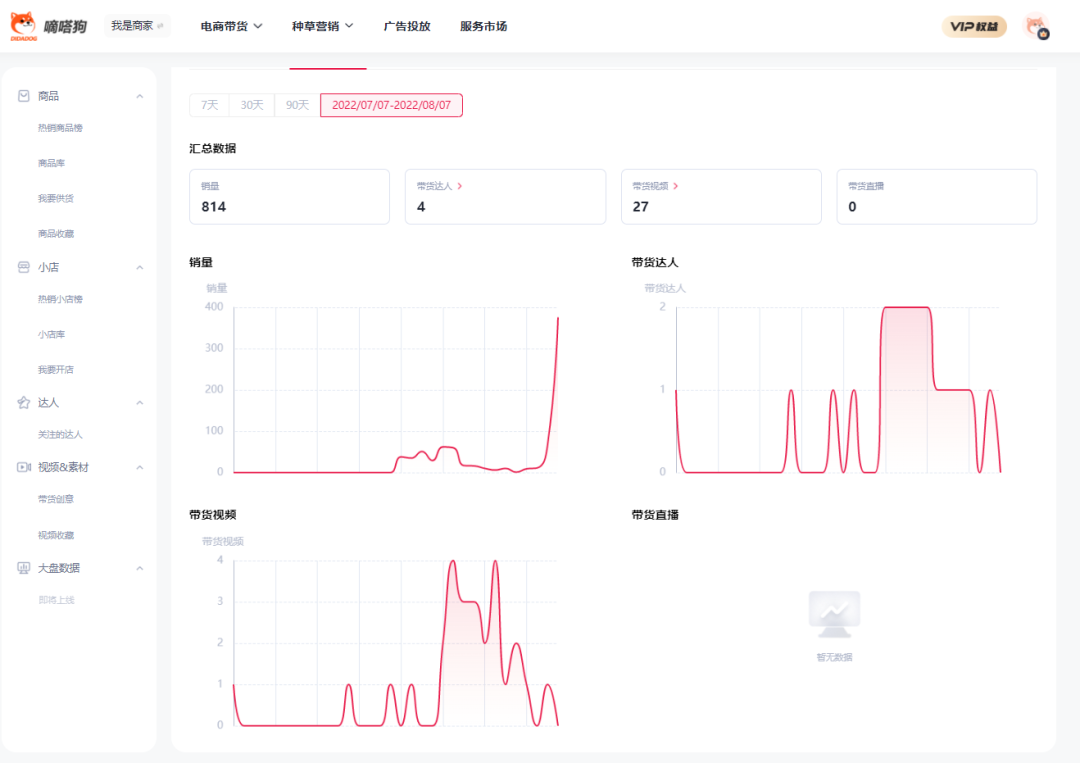Screen dimensions: 1080x763
Task: Click the 带货直播 summary card showing 0
Action: (x=937, y=197)
